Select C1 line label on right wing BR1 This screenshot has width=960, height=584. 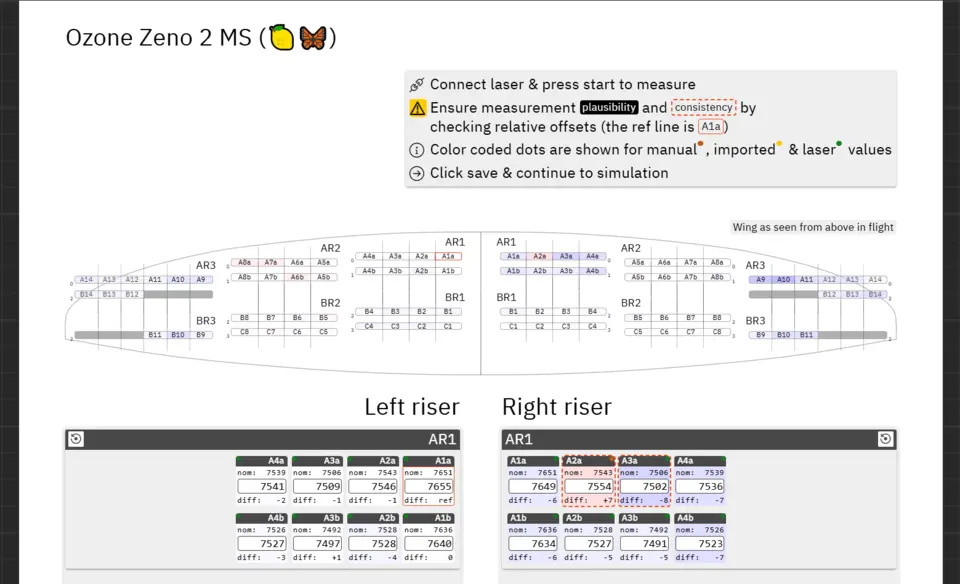click(513, 326)
